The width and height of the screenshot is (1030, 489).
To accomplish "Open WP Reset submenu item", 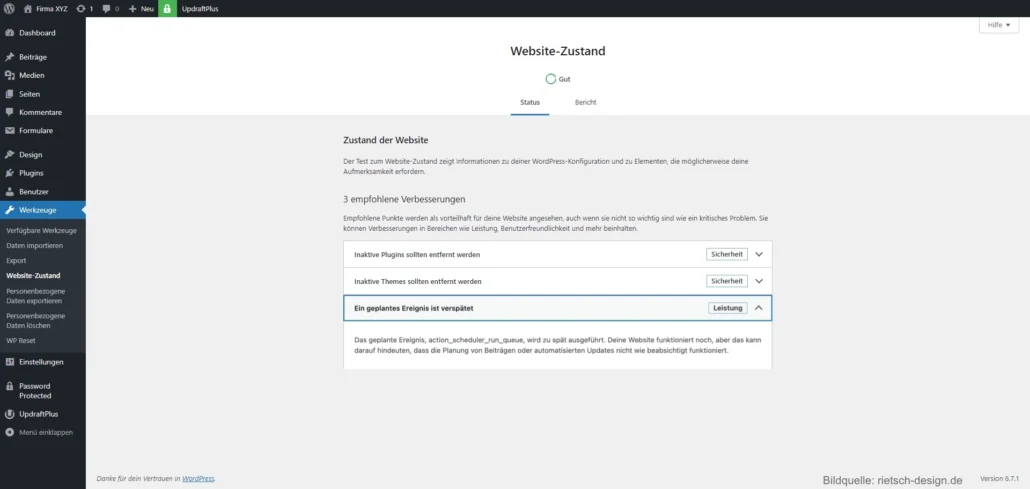I will point(21,340).
